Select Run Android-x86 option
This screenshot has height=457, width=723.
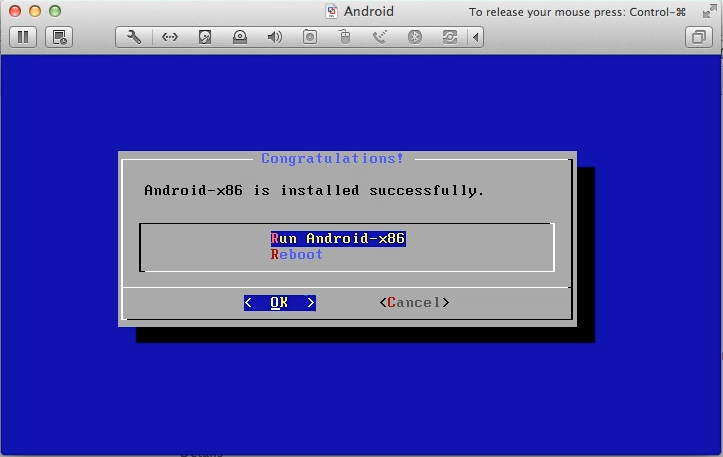[338, 238]
